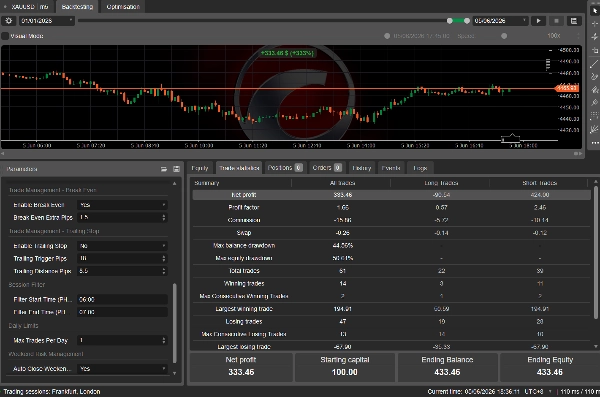Adjust the Trailing Distance Pips stepper
The image size is (600, 397).
click(x=164, y=271)
